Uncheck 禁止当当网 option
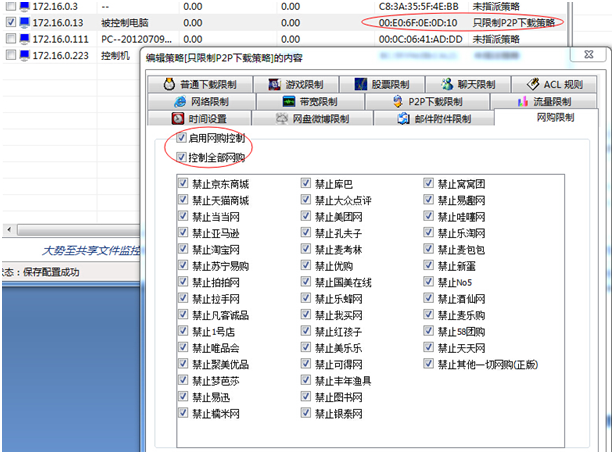The width and height of the screenshot is (614, 454). 183,216
